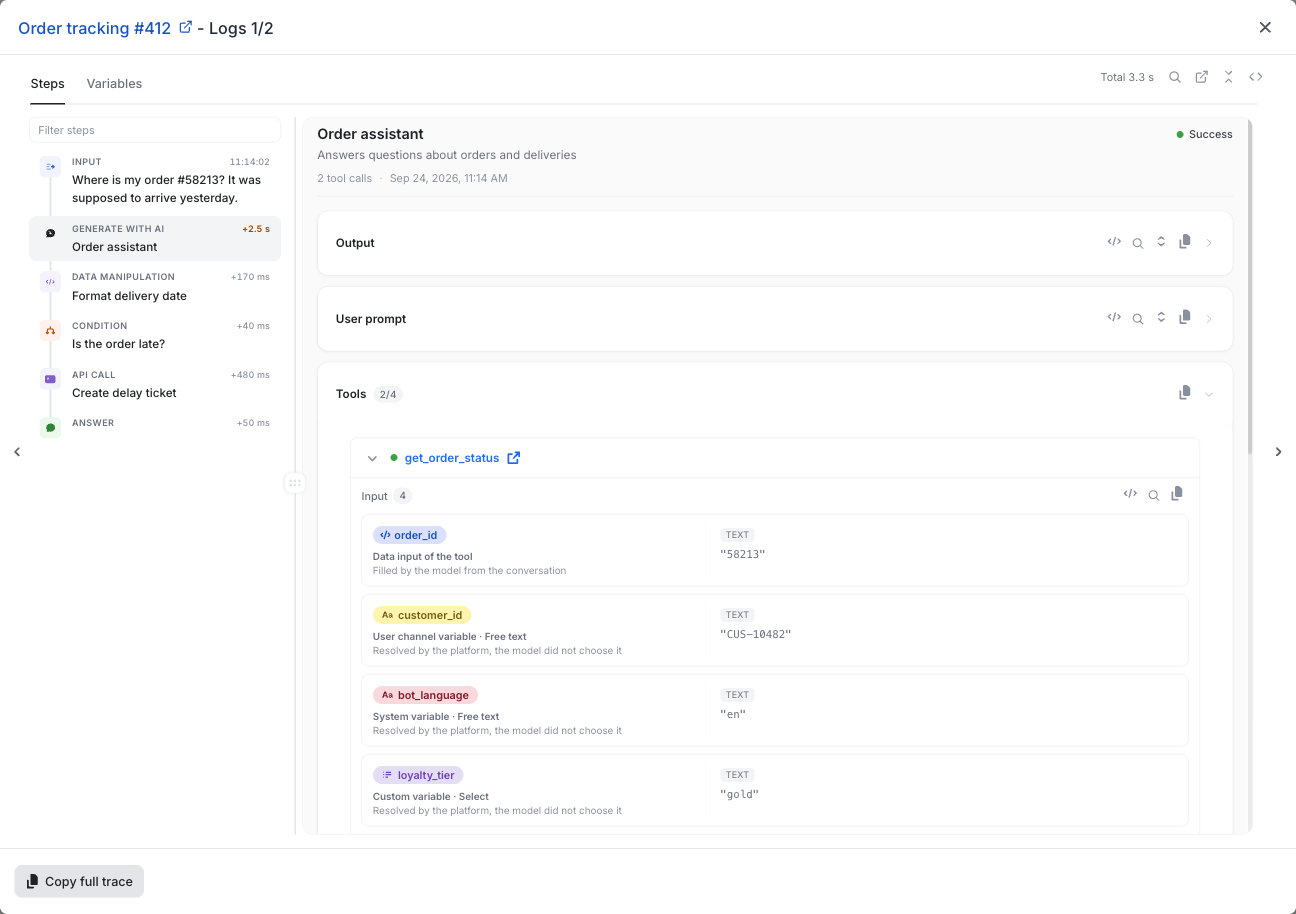Image resolution: width=1296 pixels, height=914 pixels.
Task: Click the bot_language variable tag
Action: click(425, 695)
